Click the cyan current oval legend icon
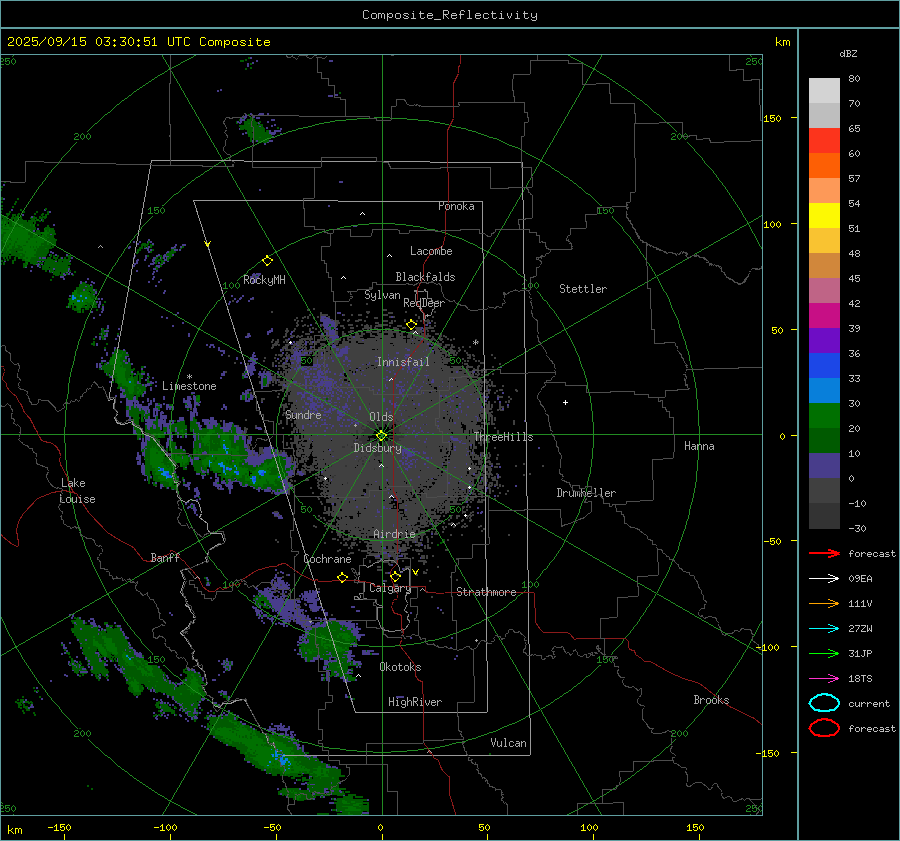Image resolution: width=900 pixels, height=841 pixels. click(x=824, y=703)
